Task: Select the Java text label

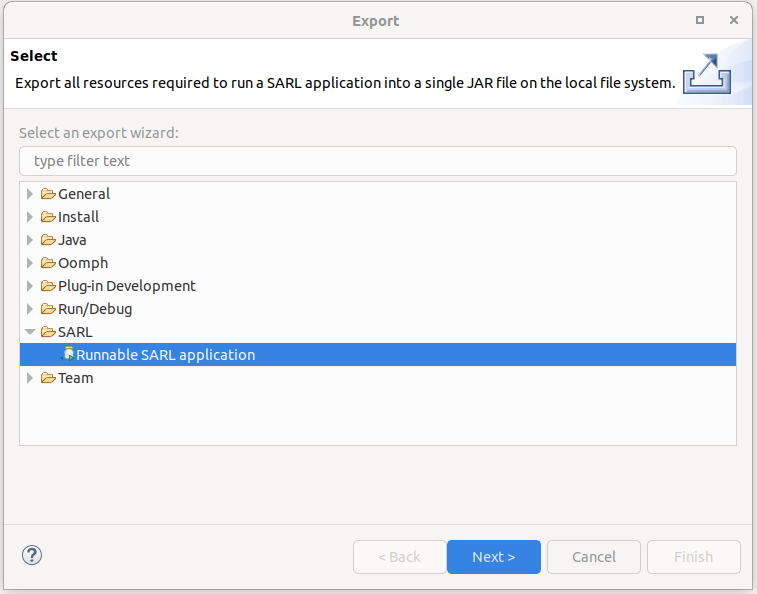Action: point(72,240)
